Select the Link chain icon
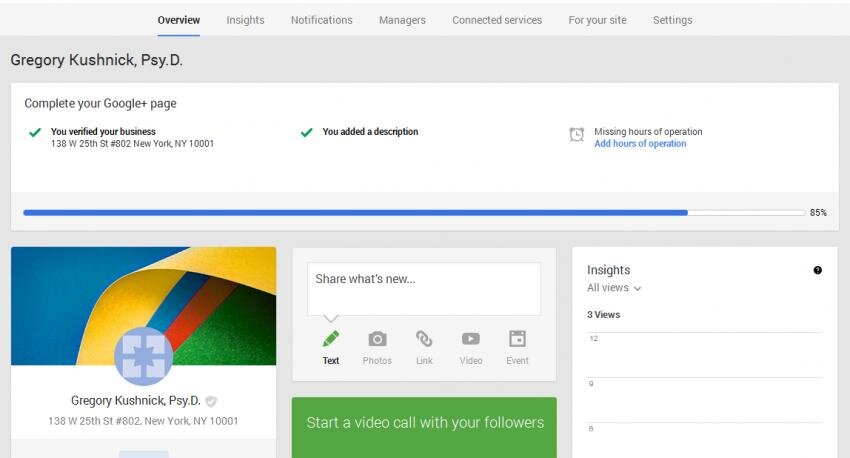The height and width of the screenshot is (458, 850). click(424, 339)
